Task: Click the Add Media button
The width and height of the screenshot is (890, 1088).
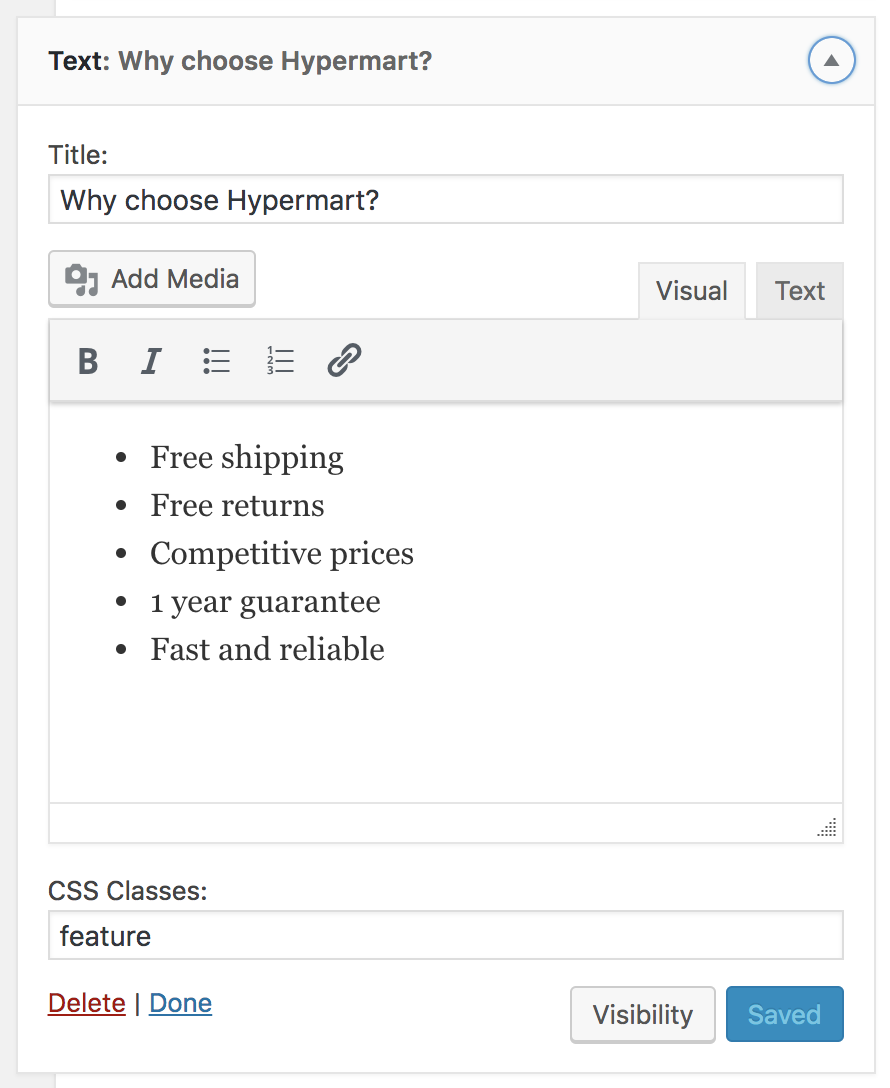Action: (x=152, y=279)
